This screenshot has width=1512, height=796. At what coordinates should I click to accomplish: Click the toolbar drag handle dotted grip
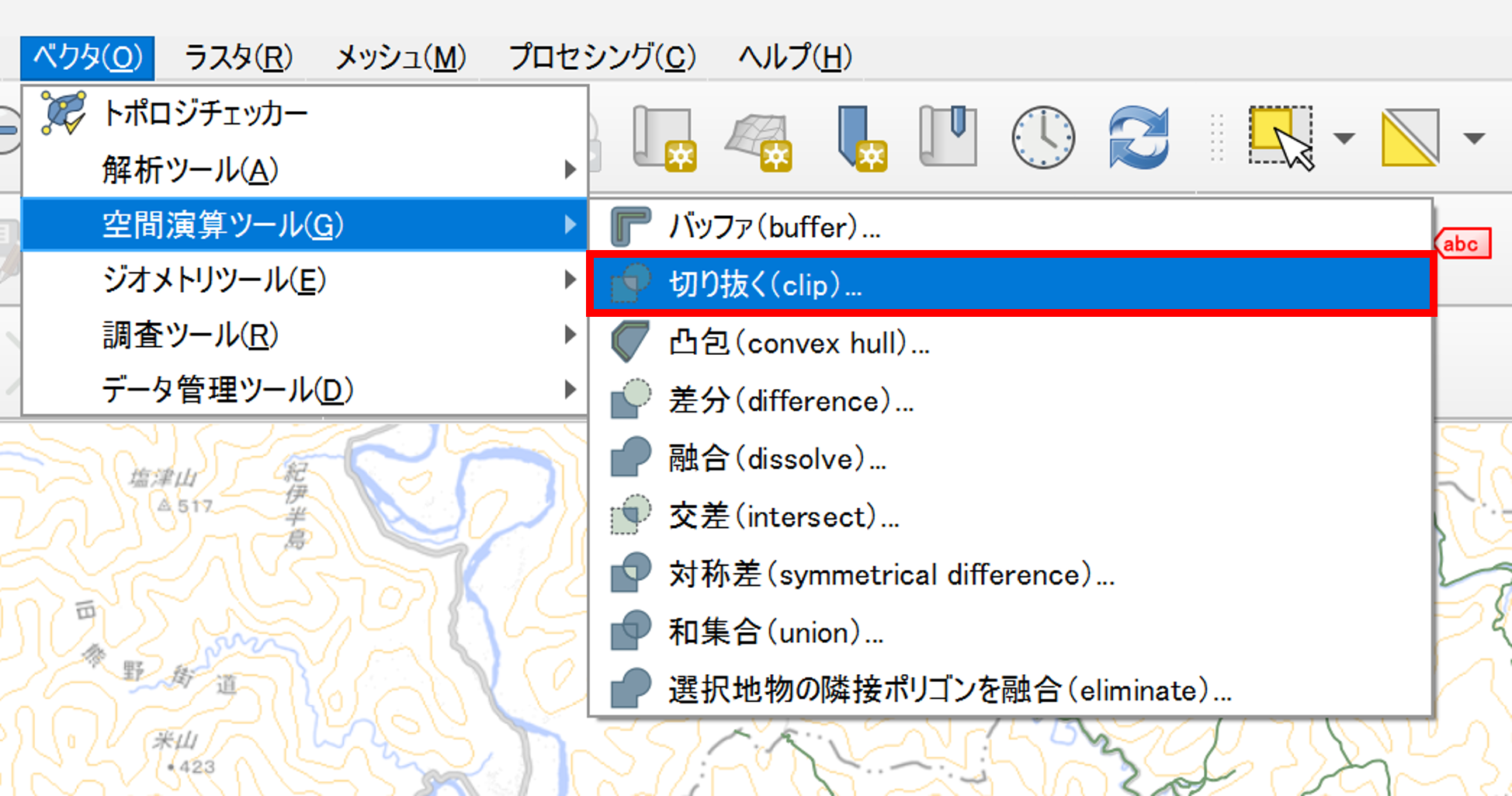click(1216, 138)
